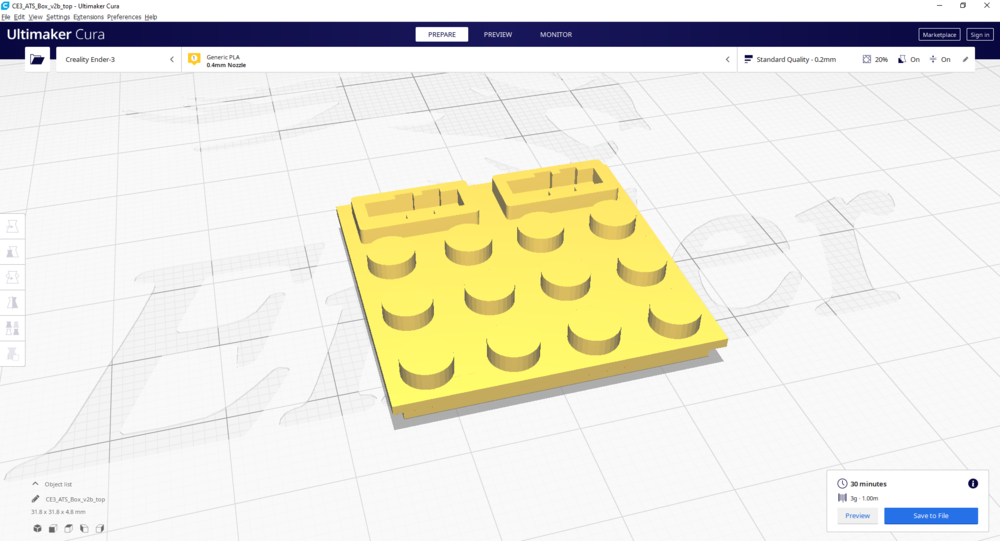Screen dimensions: 1000x541
Task: Open the Preferences menu
Action: [124, 17]
